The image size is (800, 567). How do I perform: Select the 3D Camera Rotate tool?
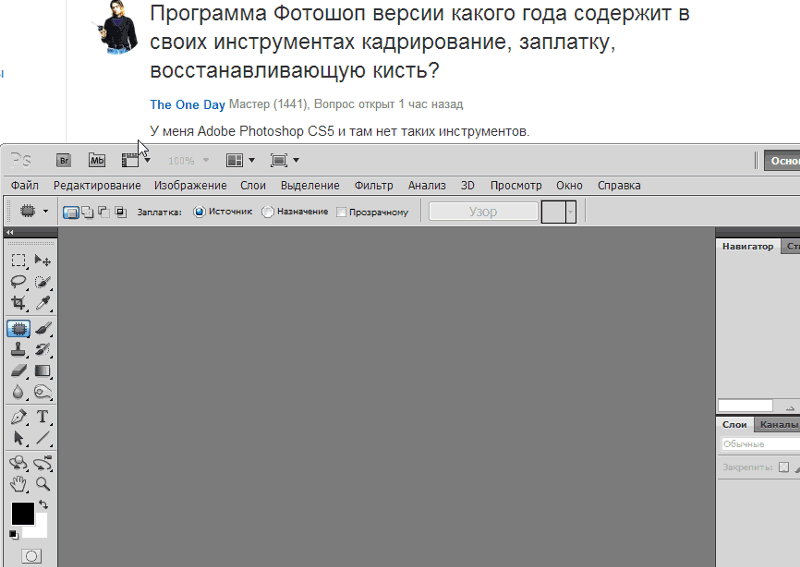42,463
